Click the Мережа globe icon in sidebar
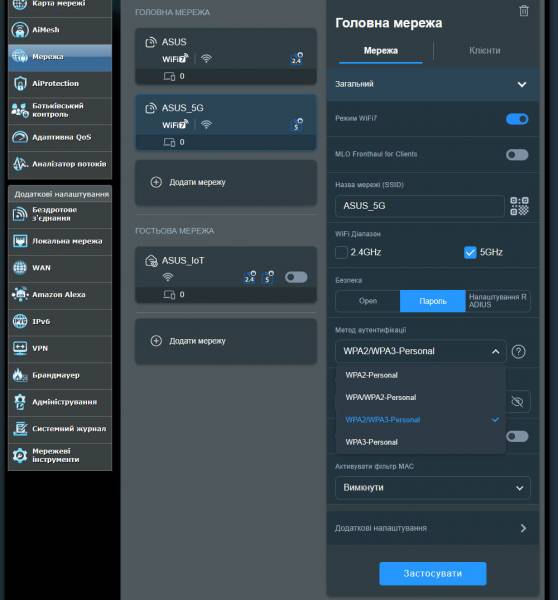 (20, 57)
